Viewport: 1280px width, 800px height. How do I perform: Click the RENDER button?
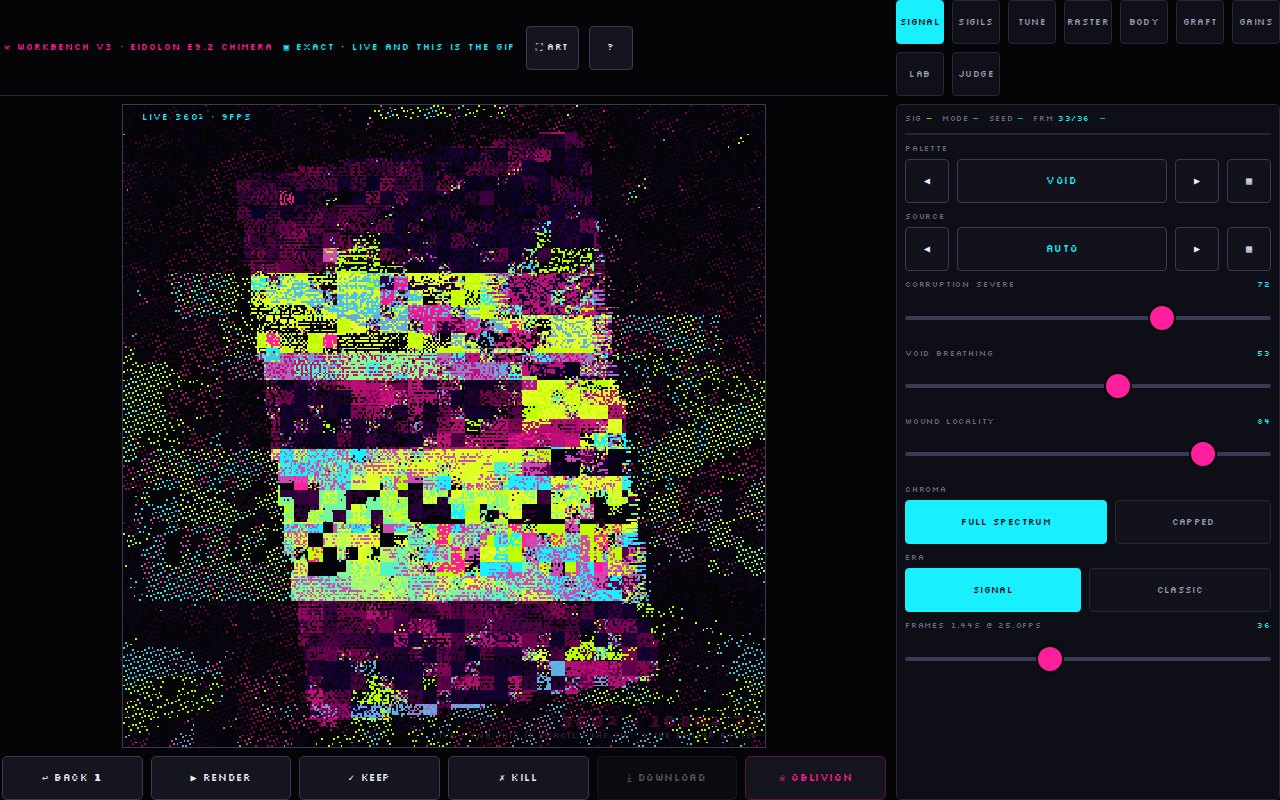coord(221,778)
